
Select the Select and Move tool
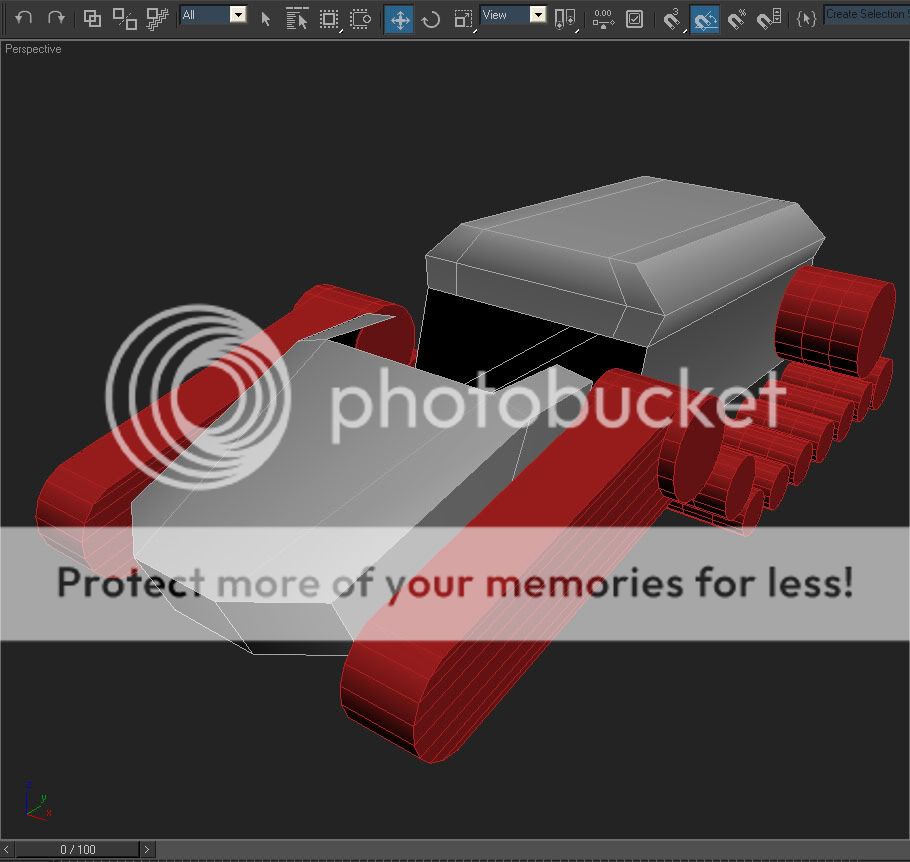pos(399,19)
